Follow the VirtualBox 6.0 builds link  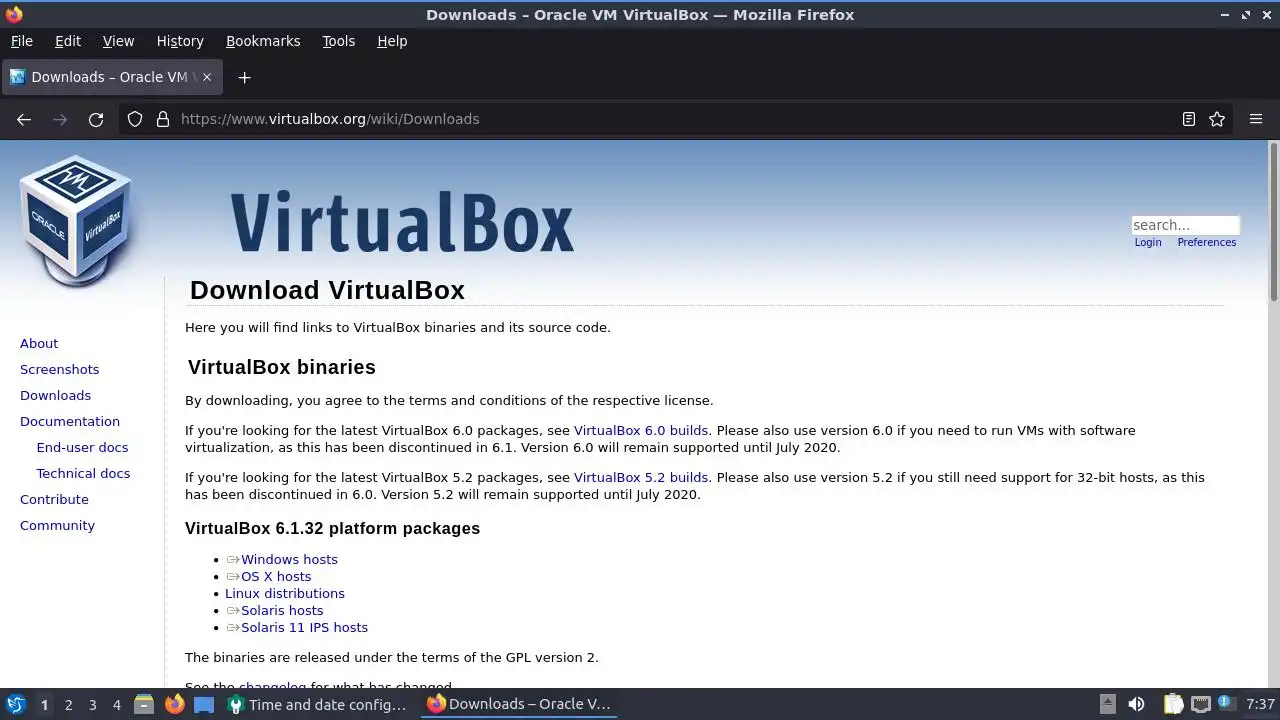(x=640, y=430)
